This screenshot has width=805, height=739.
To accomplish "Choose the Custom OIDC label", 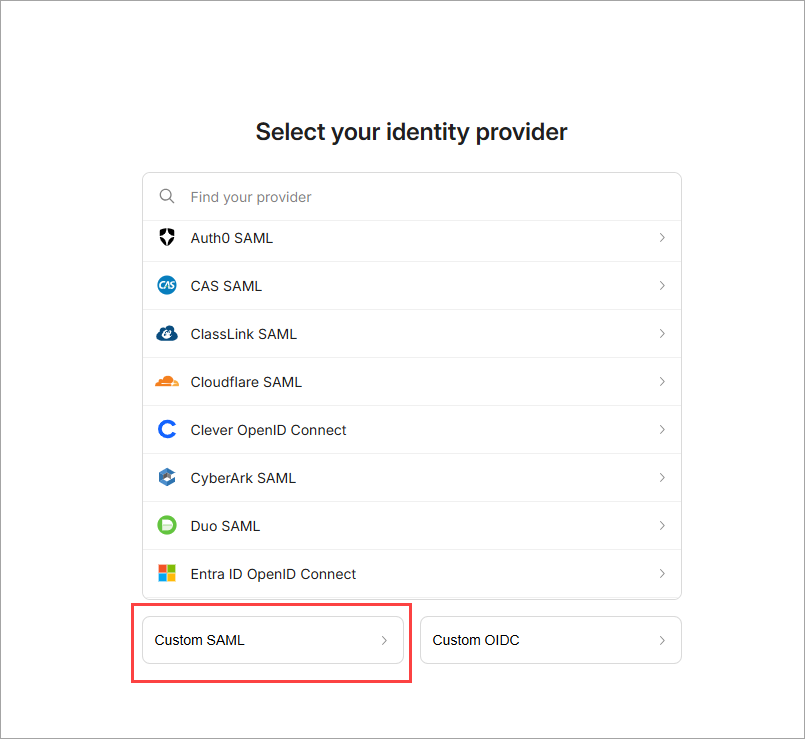I will click(476, 640).
